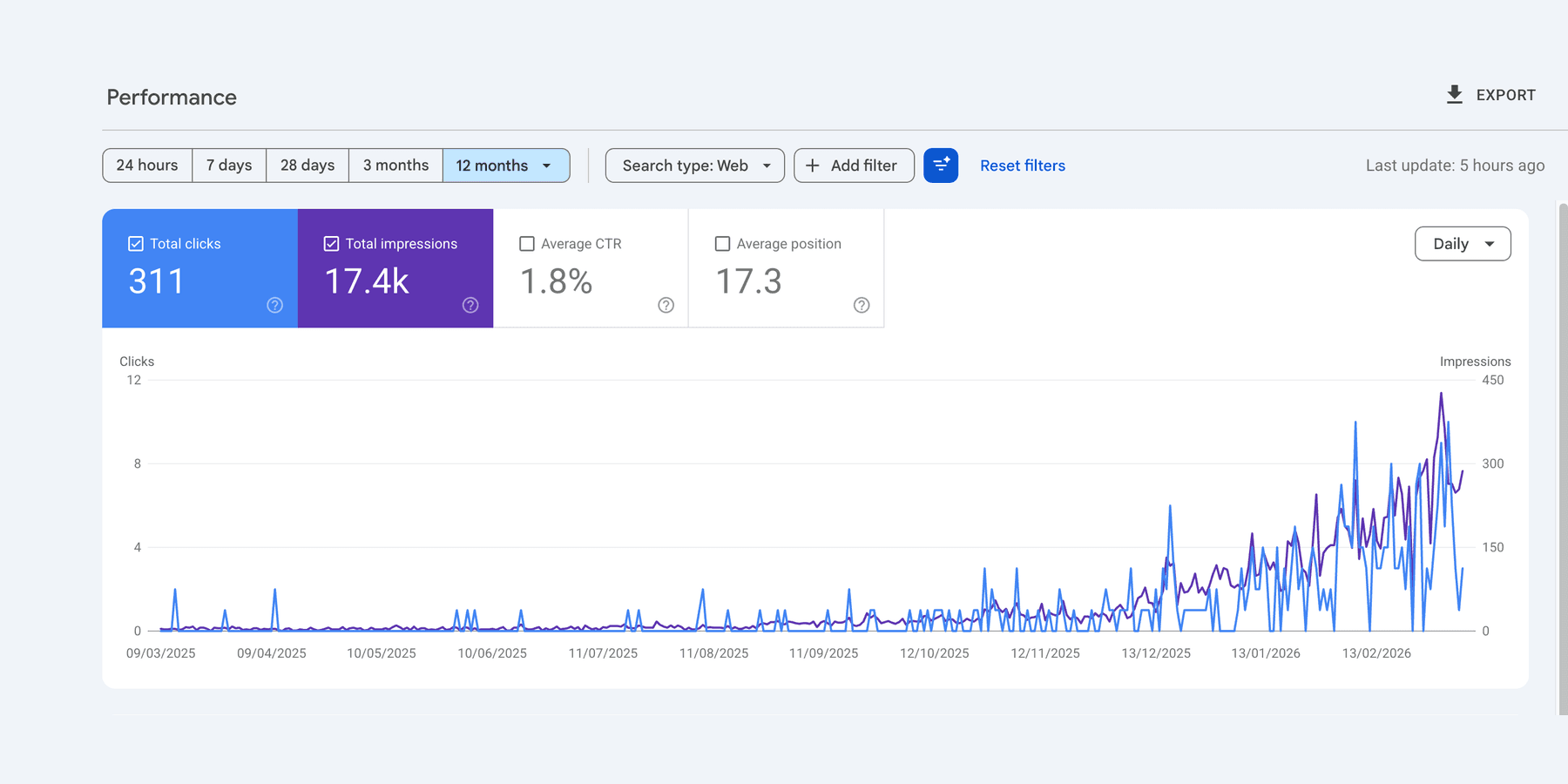Screen dimensions: 1568x784
Task: Open the AI filter suggestions icon button
Action: coord(941,166)
